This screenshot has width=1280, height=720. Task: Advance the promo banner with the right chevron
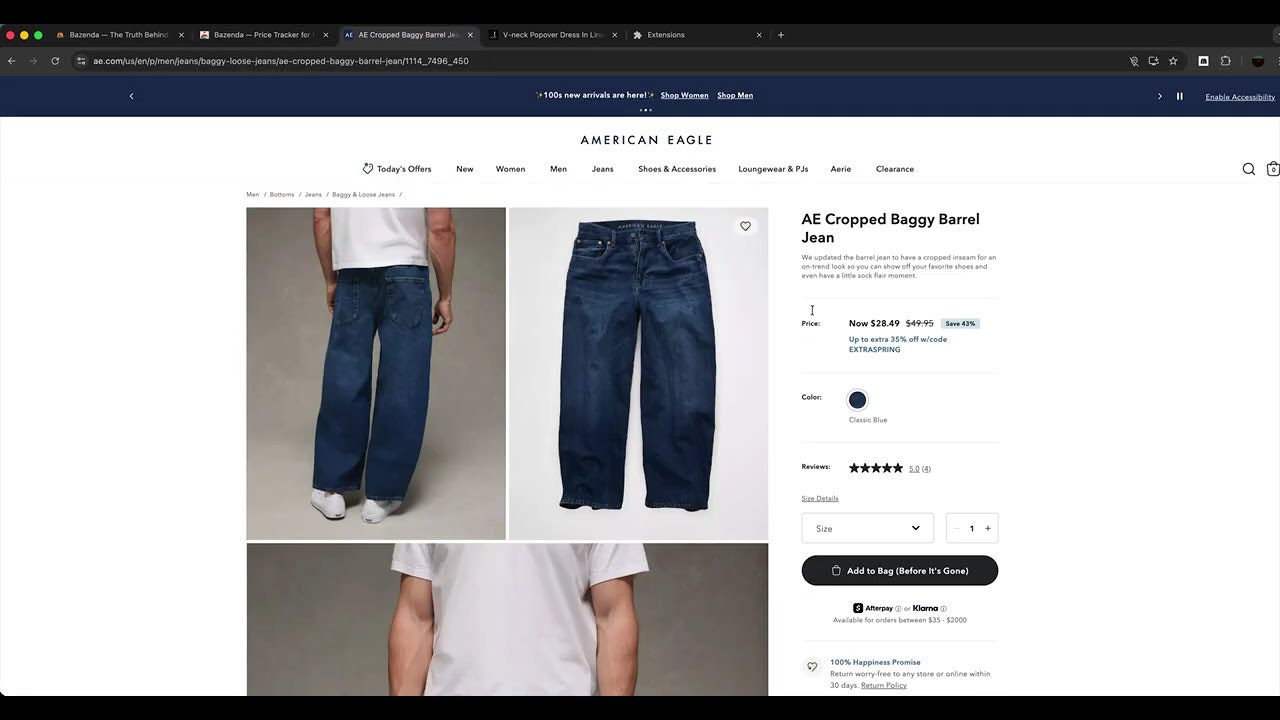click(x=1159, y=96)
